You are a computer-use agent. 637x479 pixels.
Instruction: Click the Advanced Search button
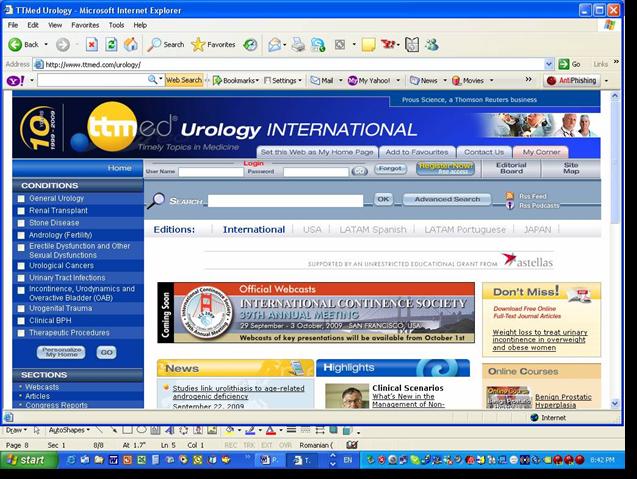(446, 200)
